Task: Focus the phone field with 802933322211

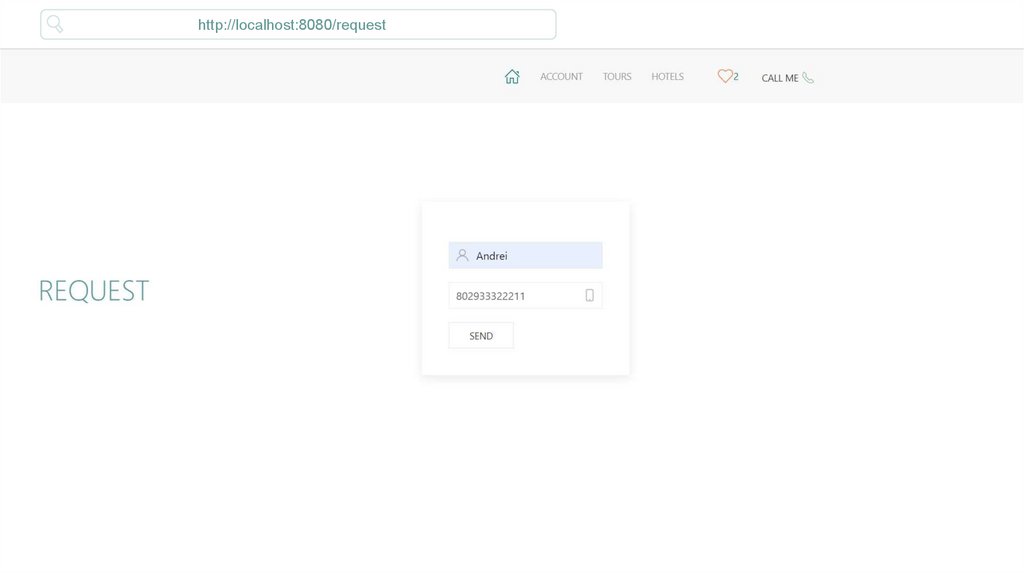Action: click(x=526, y=296)
